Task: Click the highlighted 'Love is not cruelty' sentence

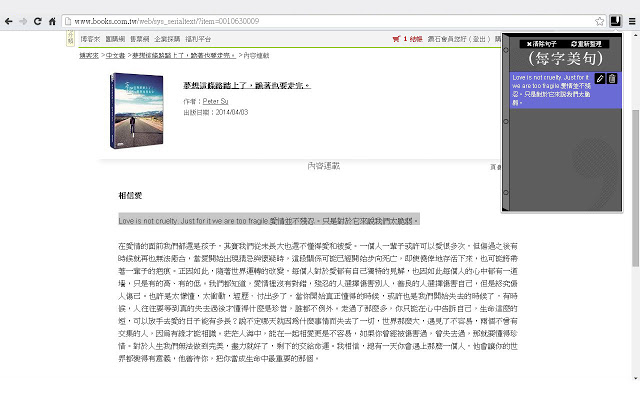Action: tap(269, 221)
